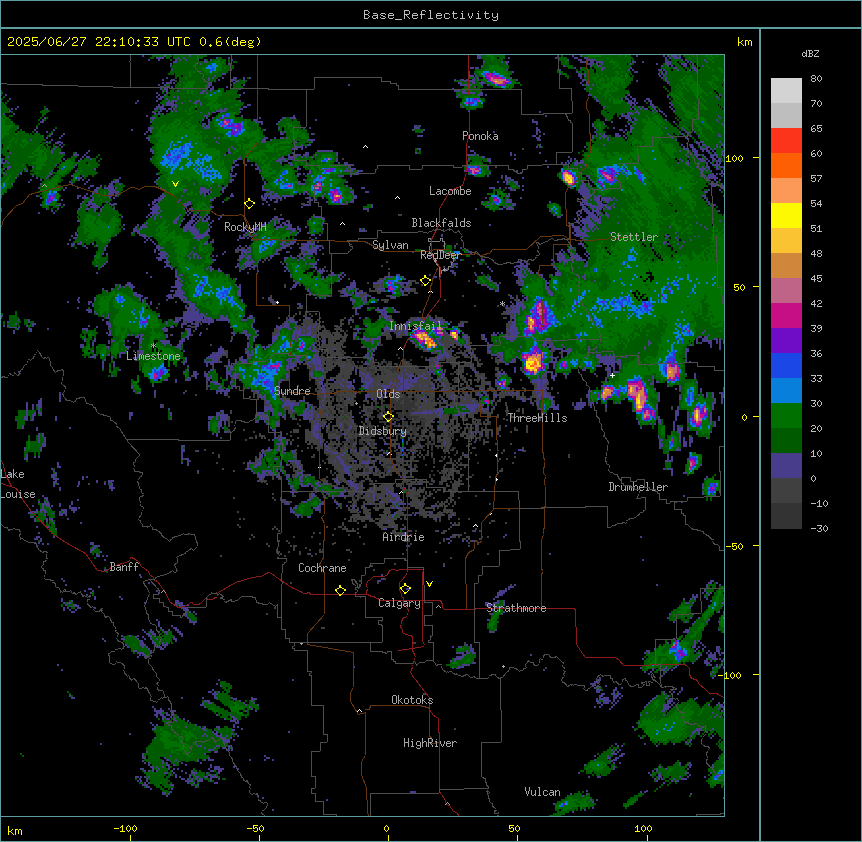Click the Olds city label
The width and height of the screenshot is (862, 842).
(388, 394)
